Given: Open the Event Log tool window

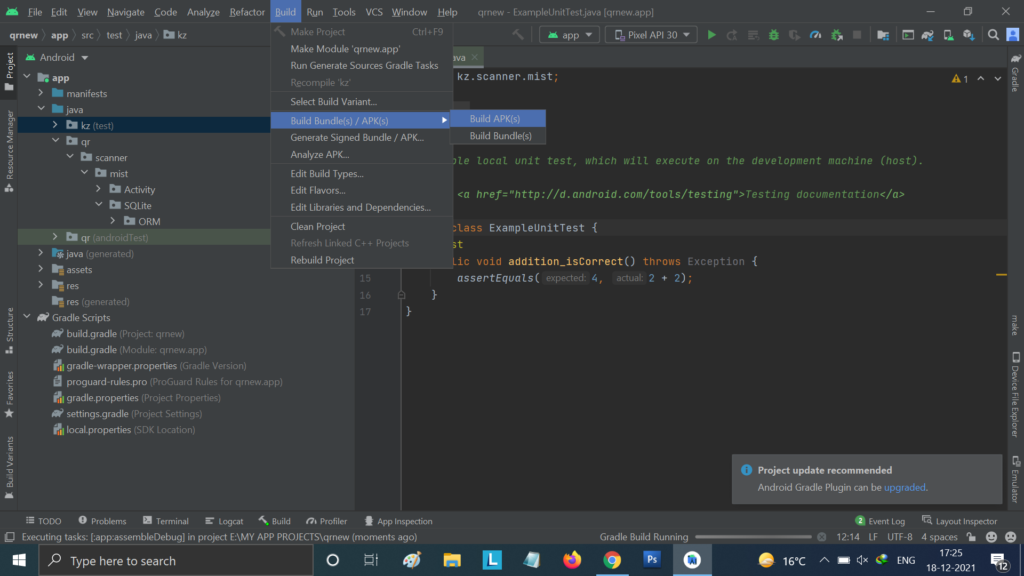Looking at the screenshot, I should click(x=880, y=520).
